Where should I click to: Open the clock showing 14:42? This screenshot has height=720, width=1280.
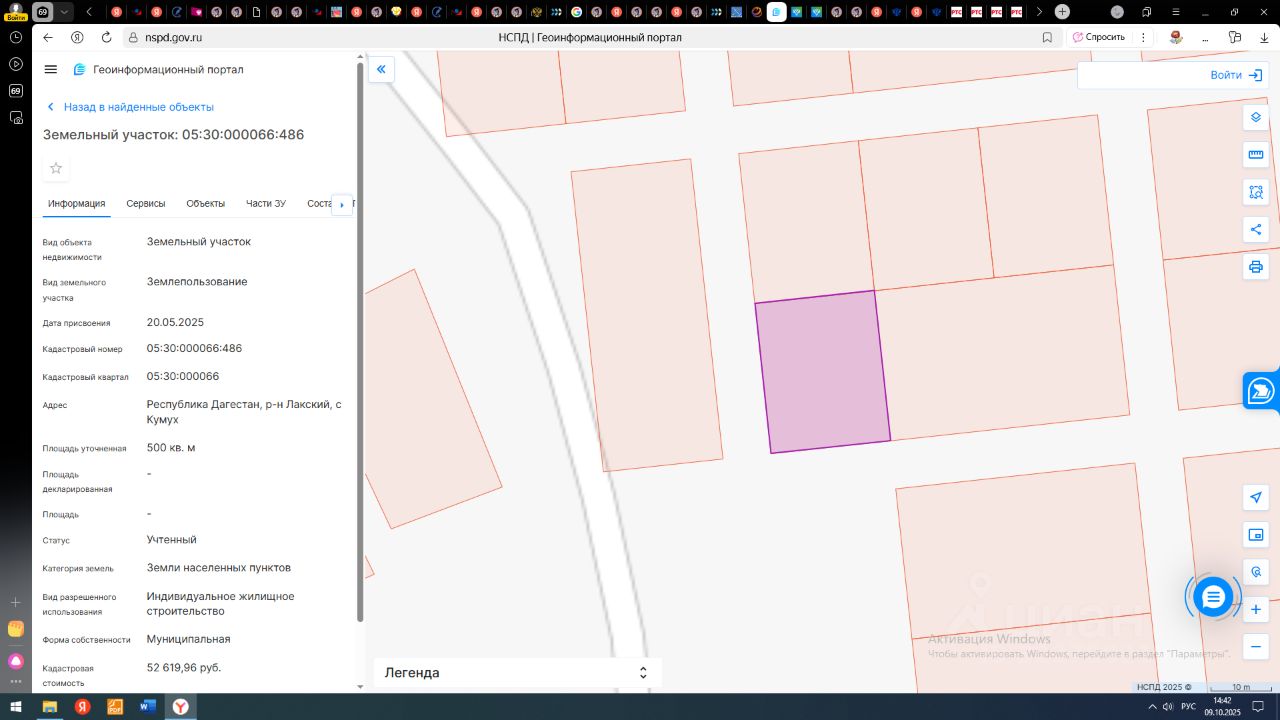(x=1222, y=707)
